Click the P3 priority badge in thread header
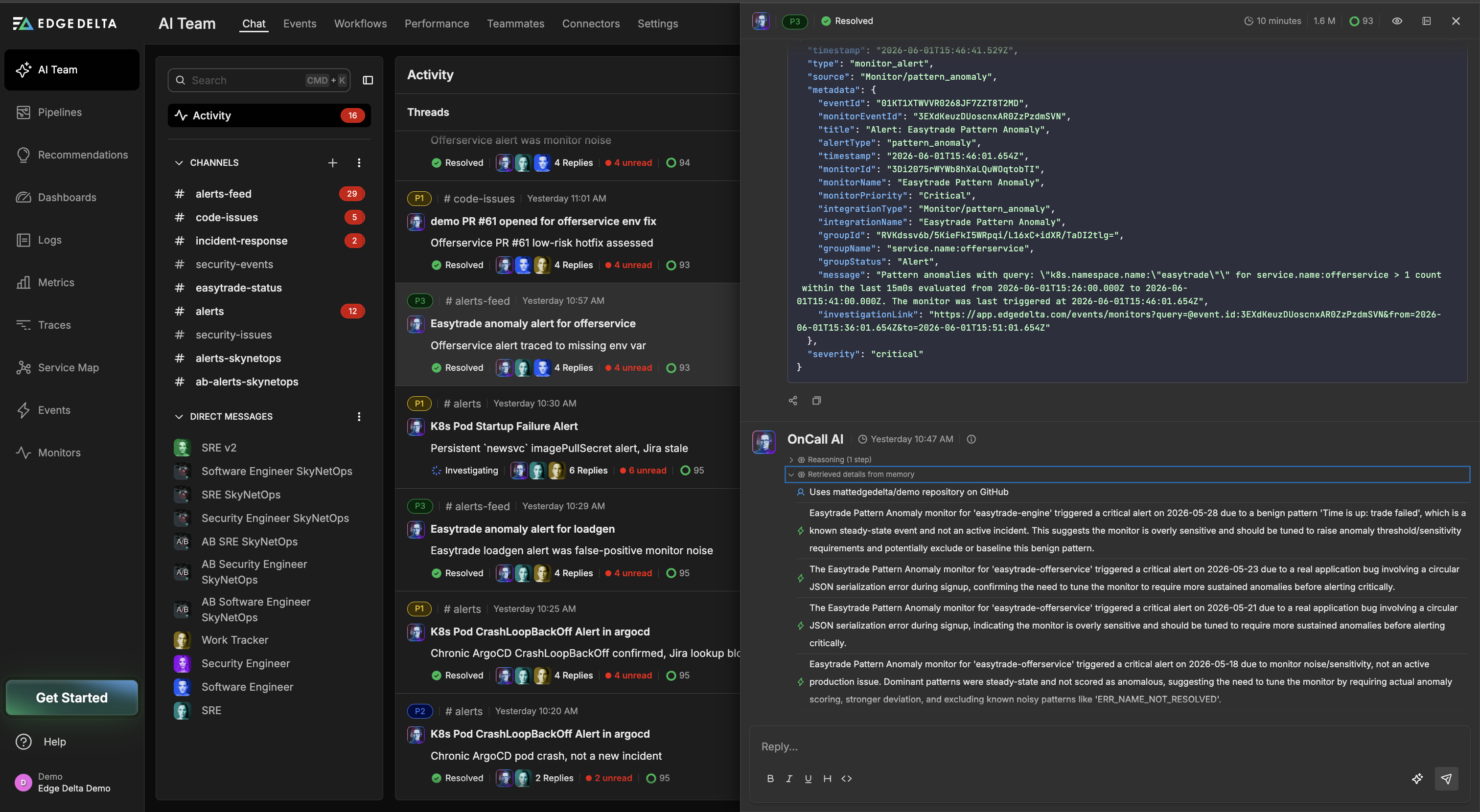The height and width of the screenshot is (812, 1480). click(x=795, y=21)
